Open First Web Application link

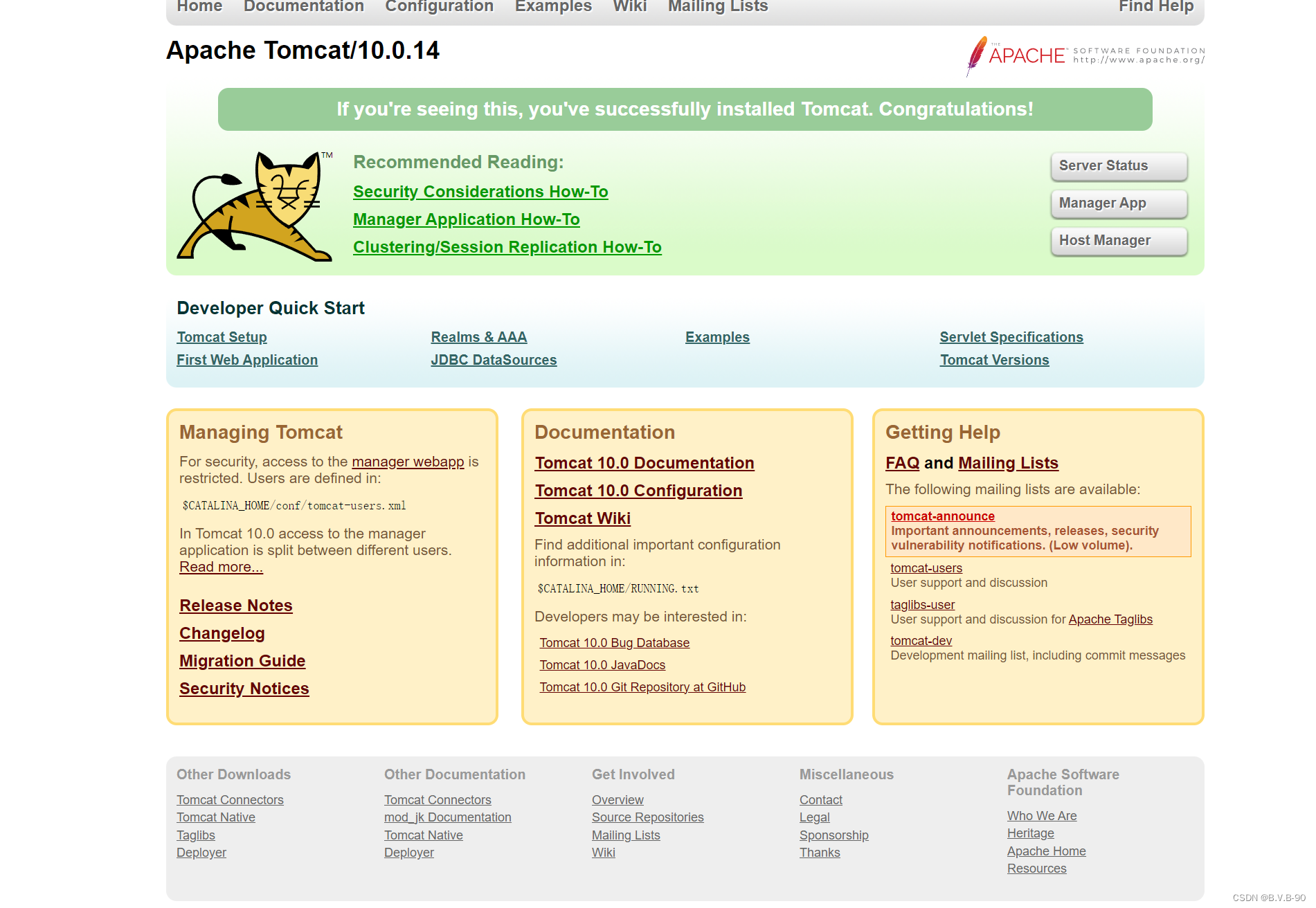(x=247, y=360)
